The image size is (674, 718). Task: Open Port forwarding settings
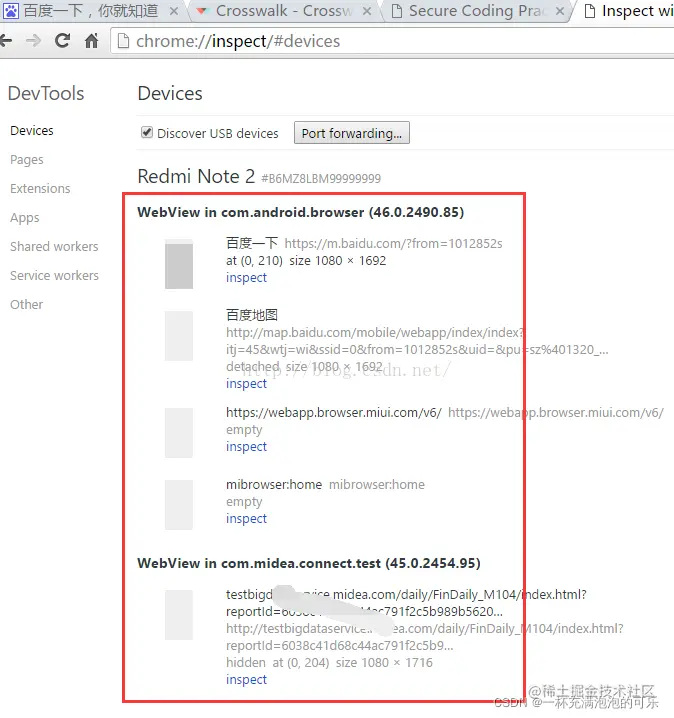coord(352,133)
